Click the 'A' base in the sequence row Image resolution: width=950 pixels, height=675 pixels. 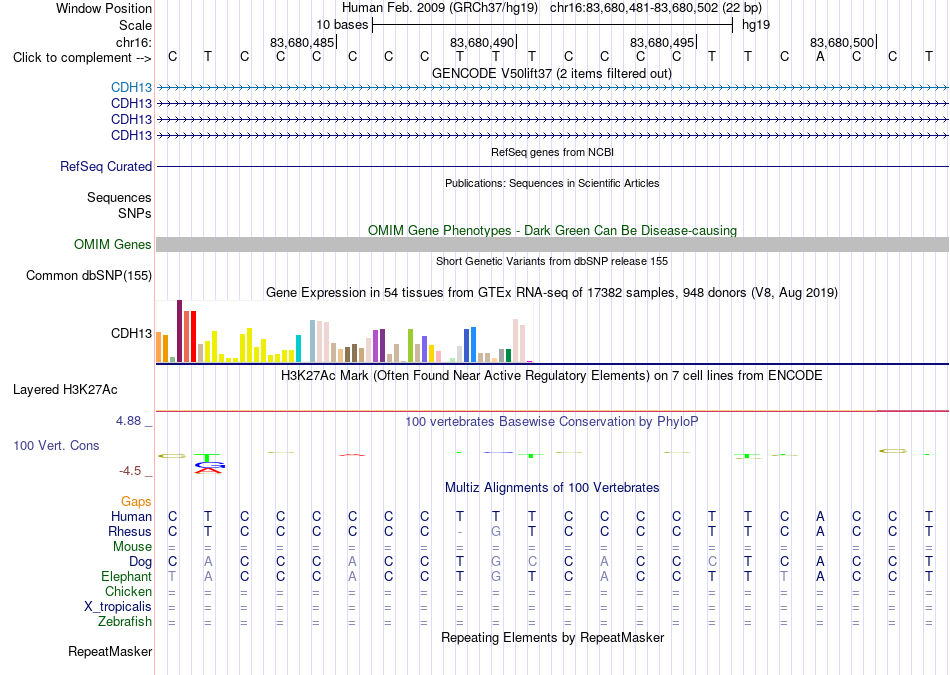click(x=820, y=57)
